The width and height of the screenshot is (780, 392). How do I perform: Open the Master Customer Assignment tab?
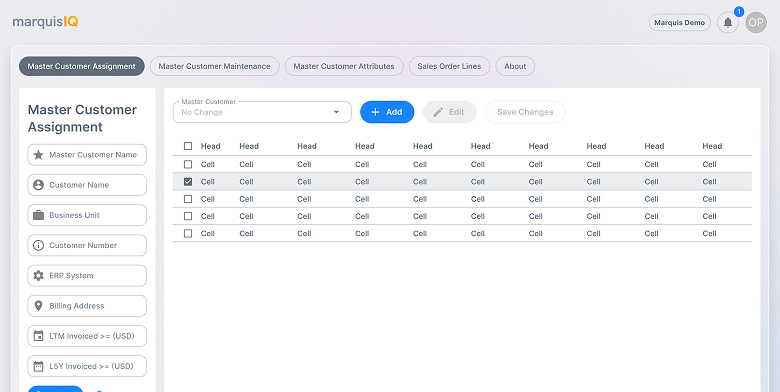pyautogui.click(x=82, y=66)
